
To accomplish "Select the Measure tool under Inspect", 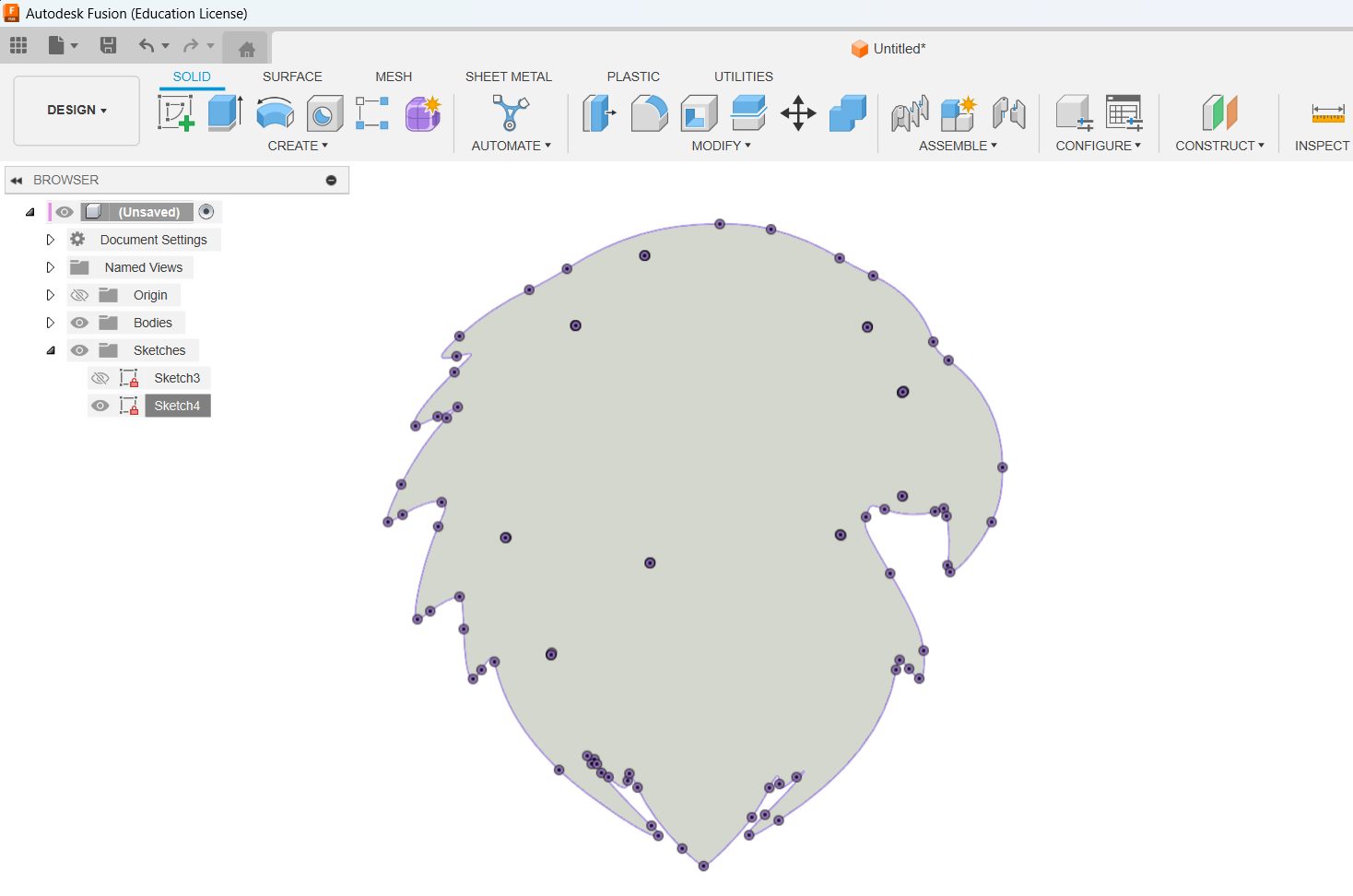I will [x=1327, y=114].
